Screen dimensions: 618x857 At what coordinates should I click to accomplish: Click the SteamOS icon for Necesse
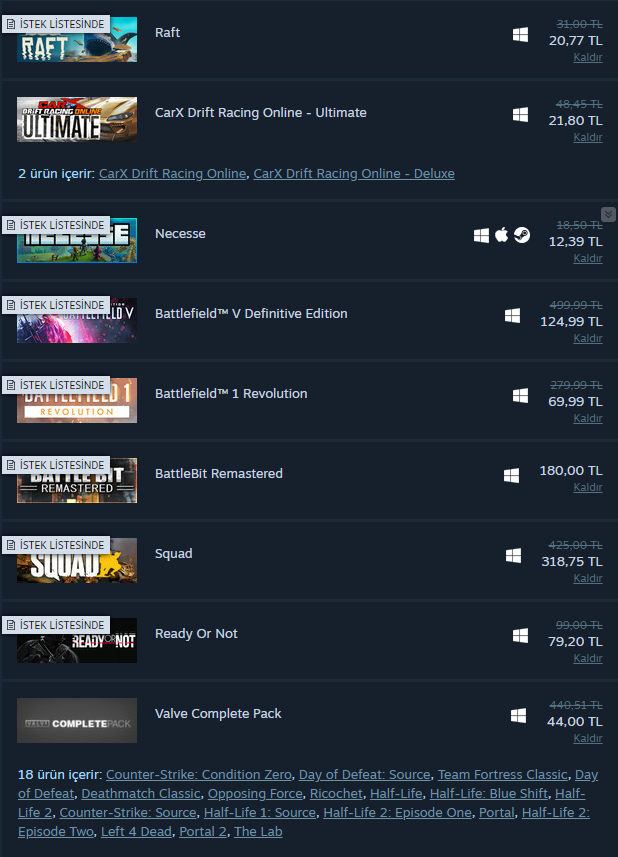[522, 235]
